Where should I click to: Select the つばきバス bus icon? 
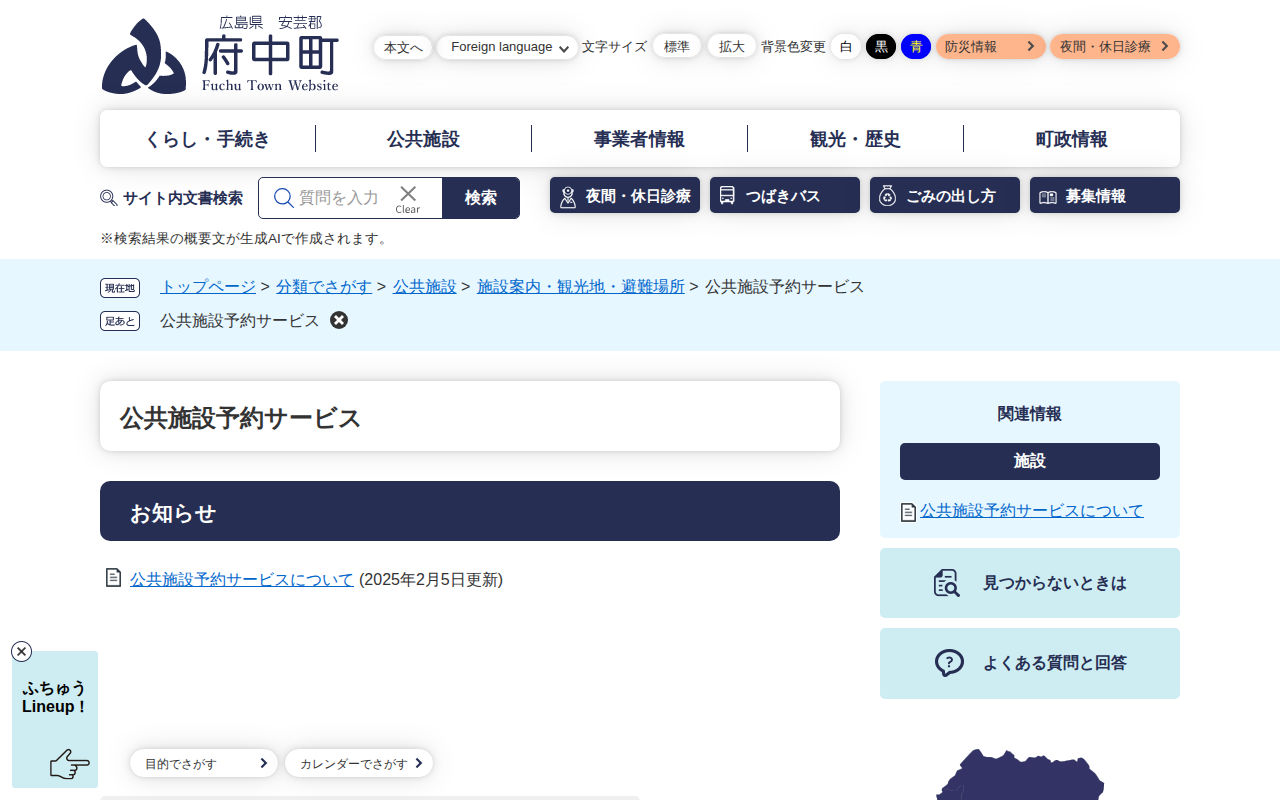tap(728, 194)
